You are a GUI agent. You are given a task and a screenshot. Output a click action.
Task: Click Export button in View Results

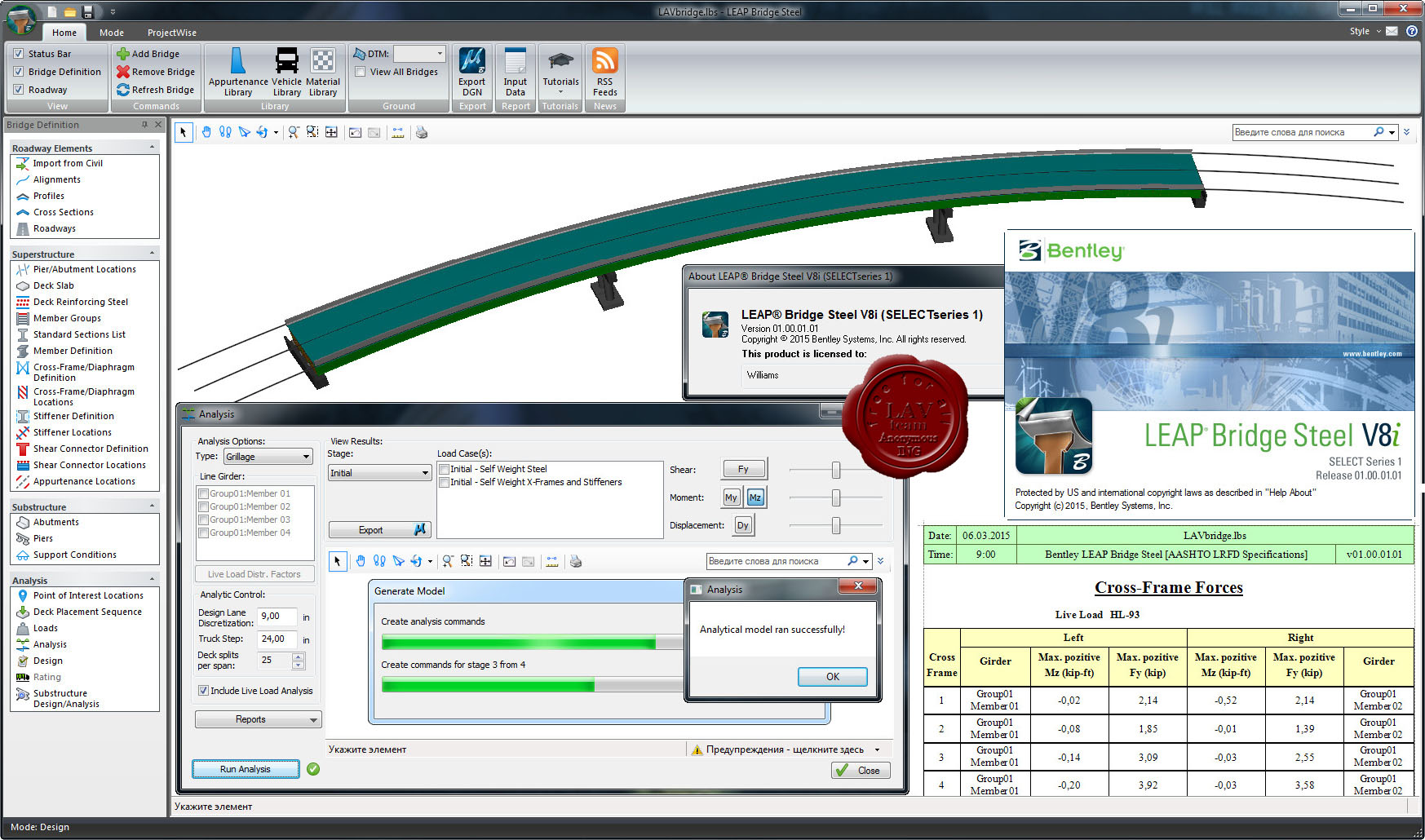(379, 530)
